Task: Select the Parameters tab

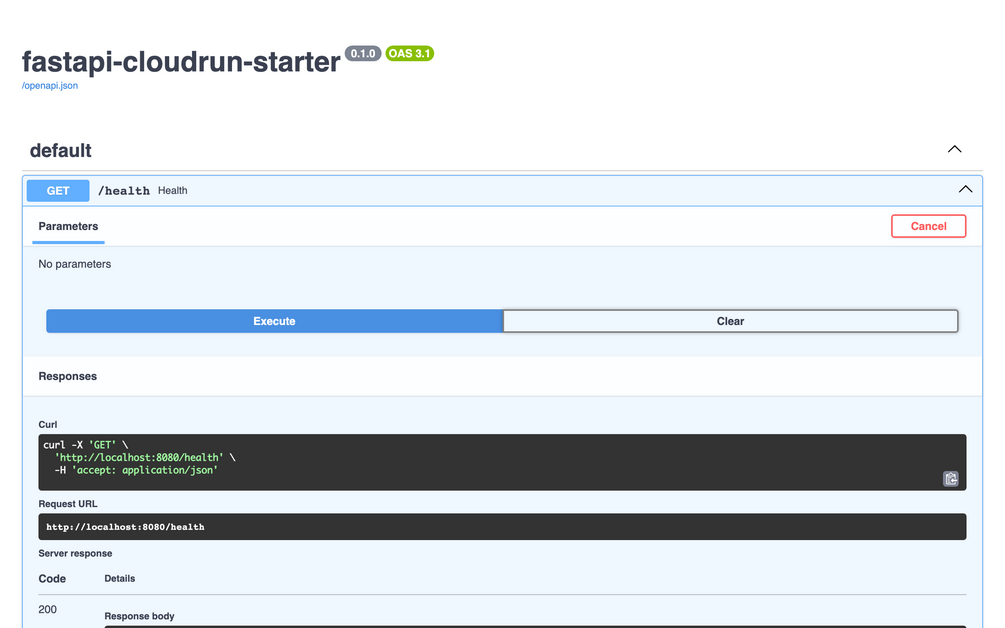Action: click(x=68, y=226)
